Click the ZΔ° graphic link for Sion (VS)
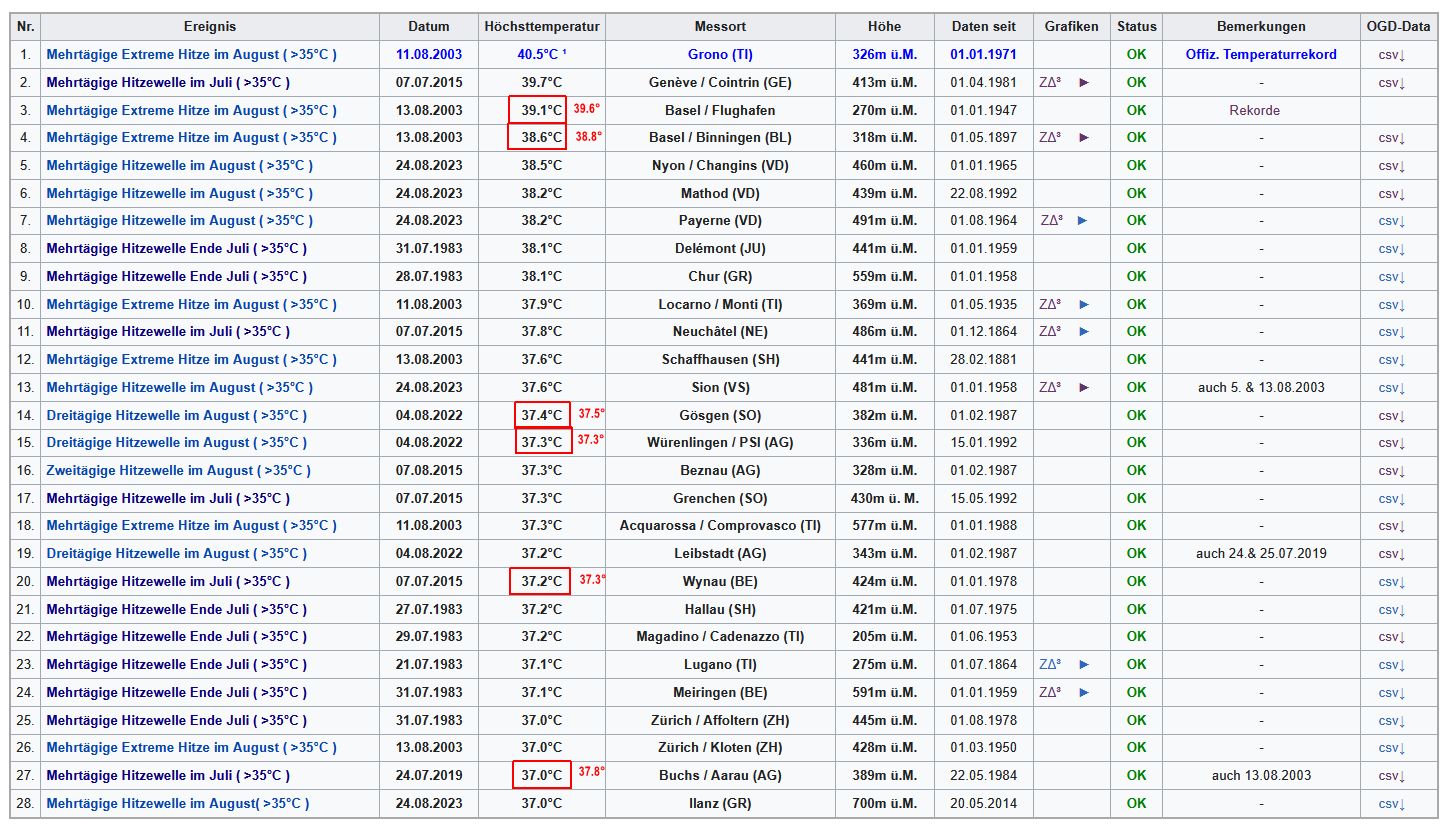Screen dimensions: 1456x827 tap(1050, 387)
